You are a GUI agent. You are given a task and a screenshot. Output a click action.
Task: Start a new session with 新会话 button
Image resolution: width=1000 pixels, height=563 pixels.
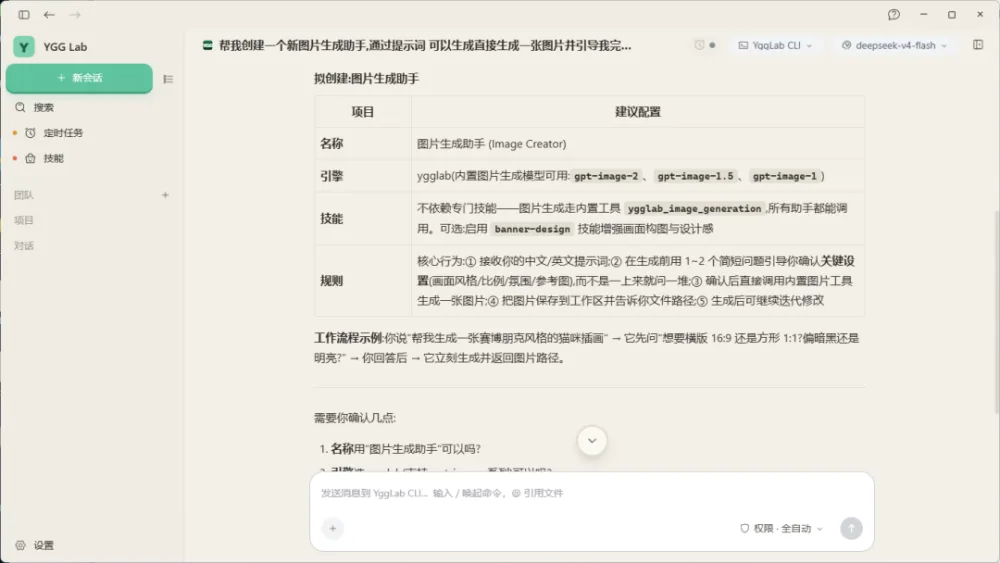point(79,78)
